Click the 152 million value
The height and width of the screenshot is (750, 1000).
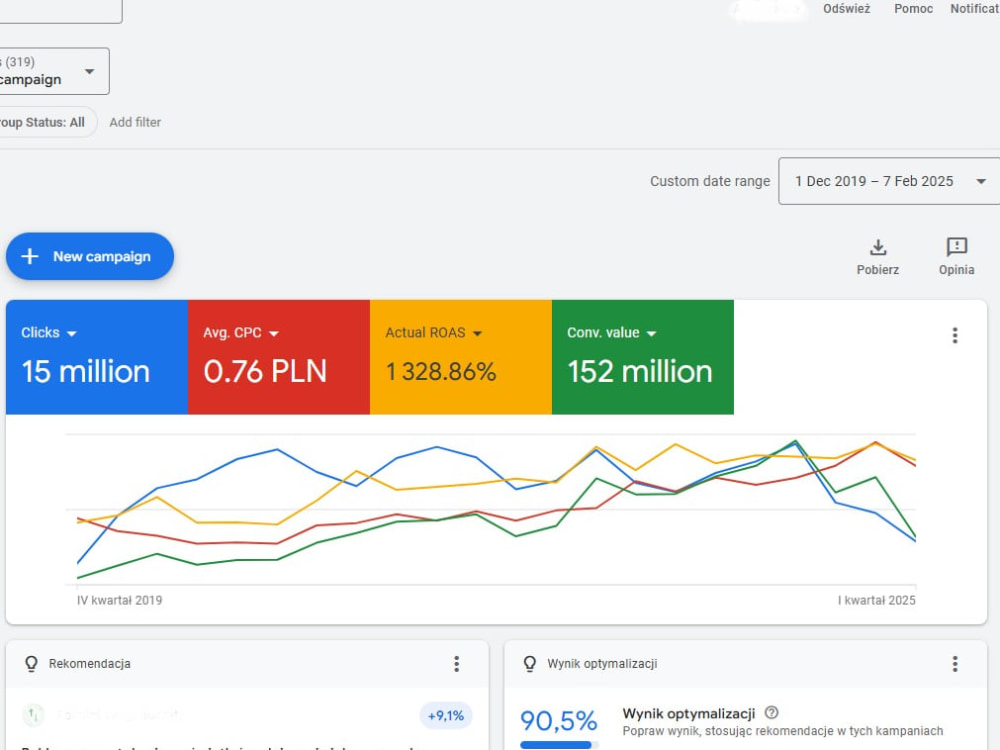tap(640, 372)
